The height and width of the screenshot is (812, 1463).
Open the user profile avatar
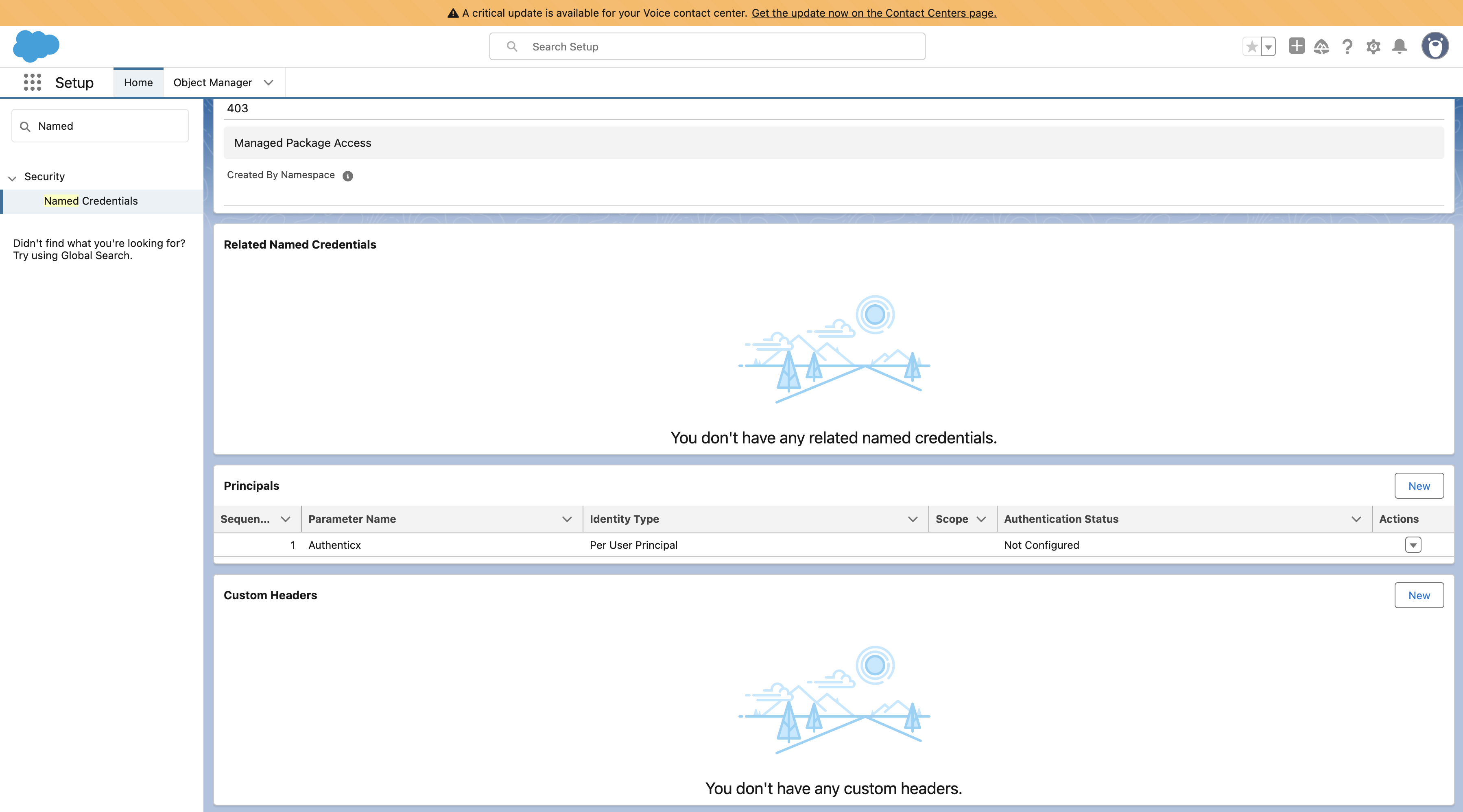(1435, 46)
